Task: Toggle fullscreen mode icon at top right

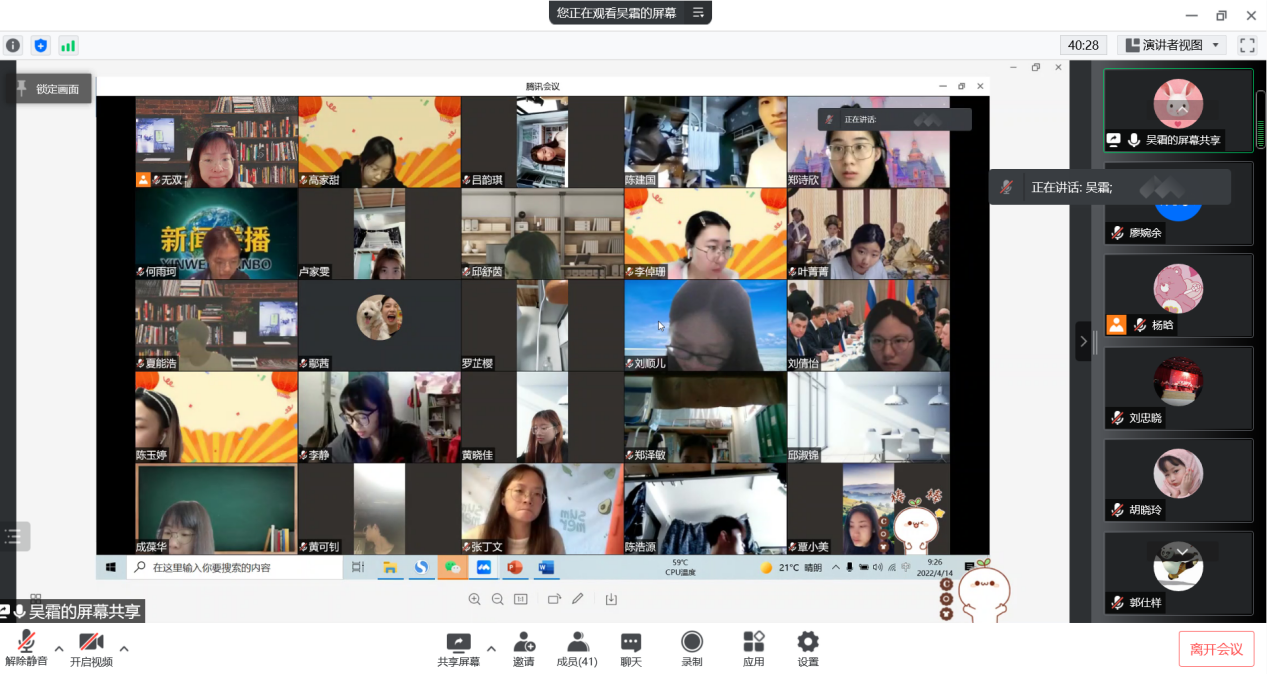Action: click(x=1247, y=45)
